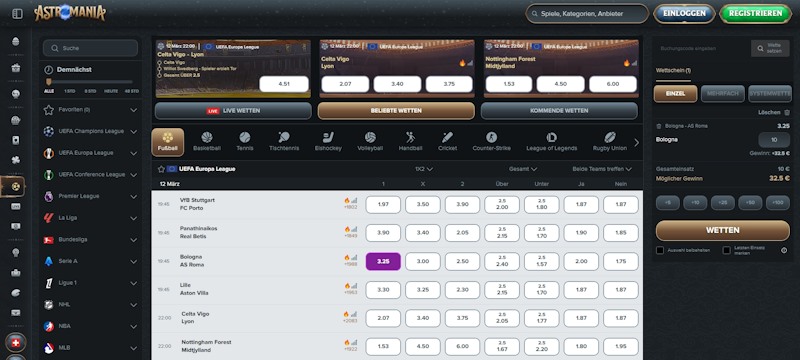
Task: Toggle the sidebar panel icon
Action: pos(17,14)
